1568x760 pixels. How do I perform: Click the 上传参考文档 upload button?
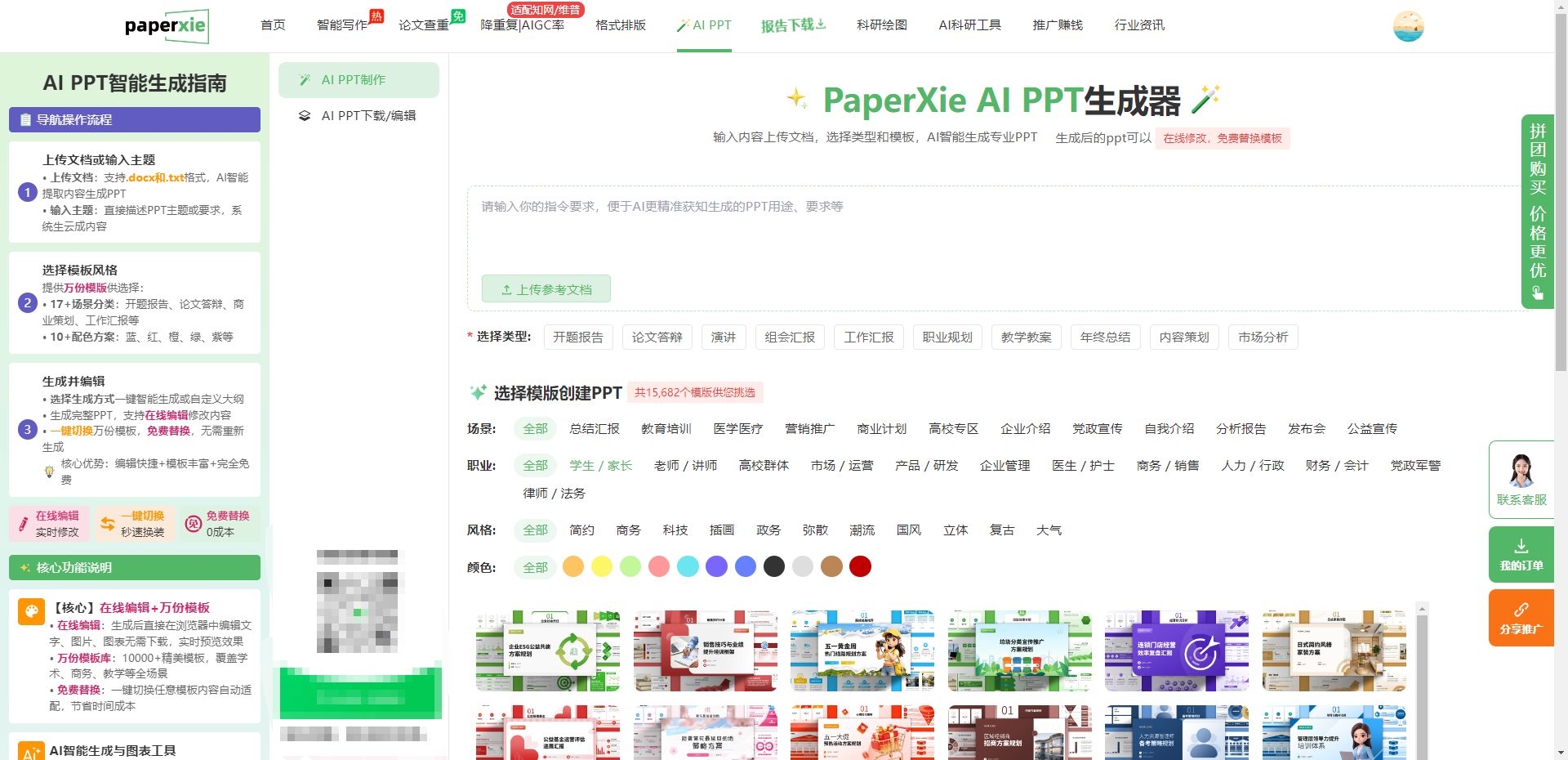(546, 289)
